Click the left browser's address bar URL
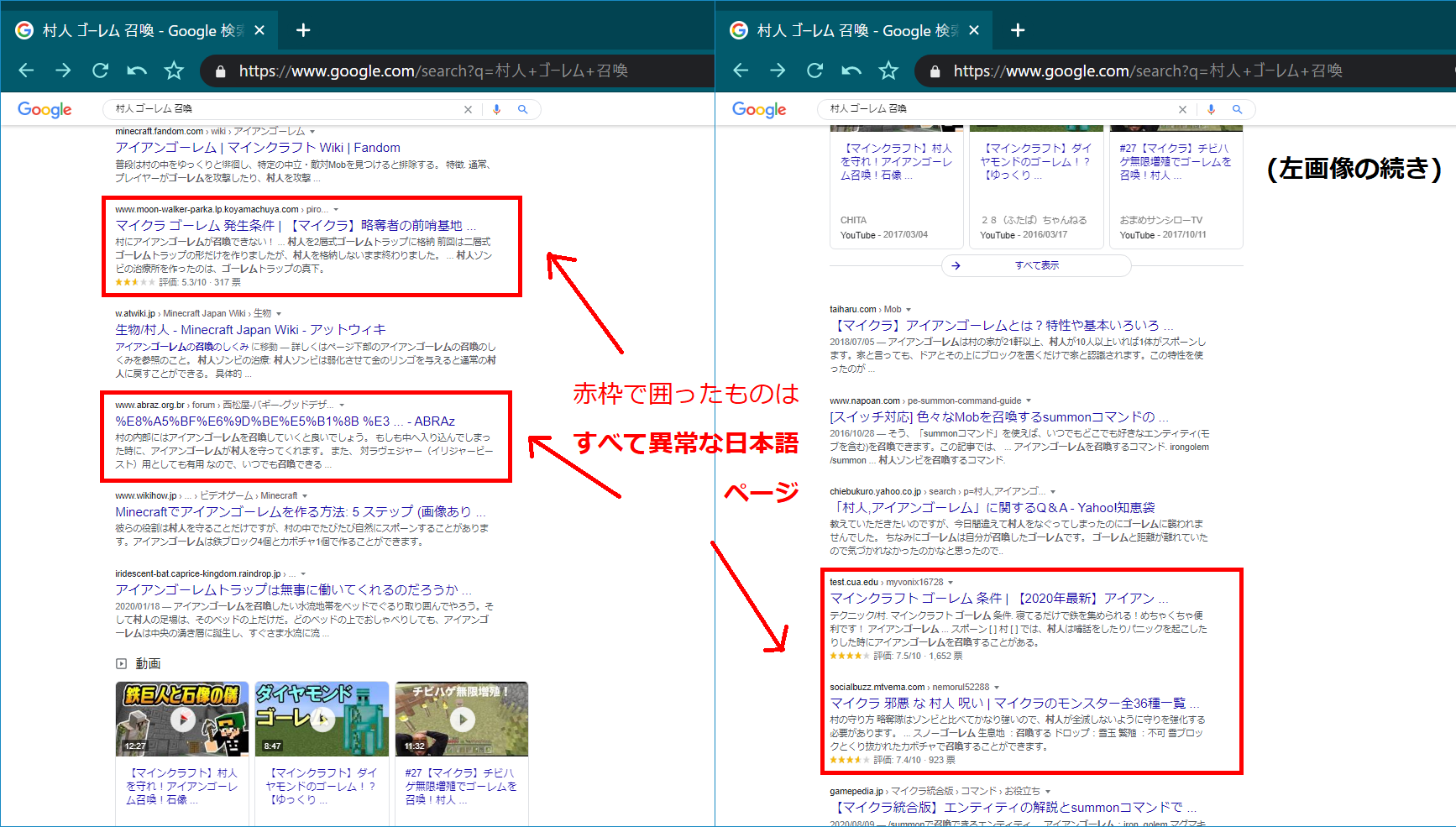Viewport: 1456px width, 827px height. 433,71
